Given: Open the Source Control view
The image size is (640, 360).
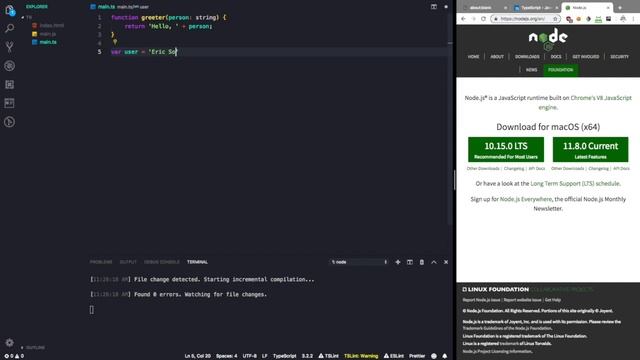Looking at the screenshot, I should 9,47.
